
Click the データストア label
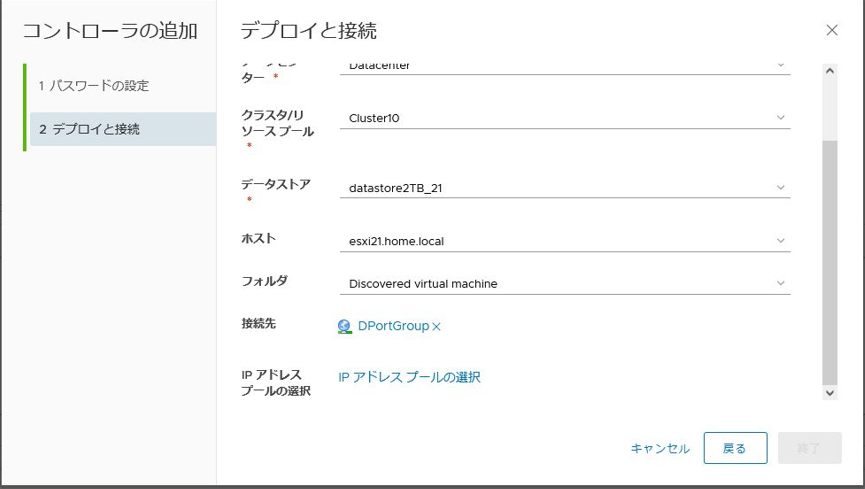point(276,184)
